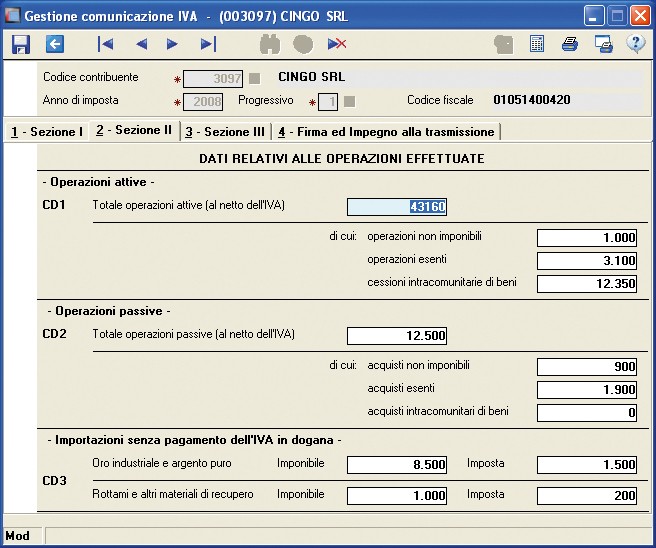Go to next record arrow
656x548 pixels.
pos(172,44)
